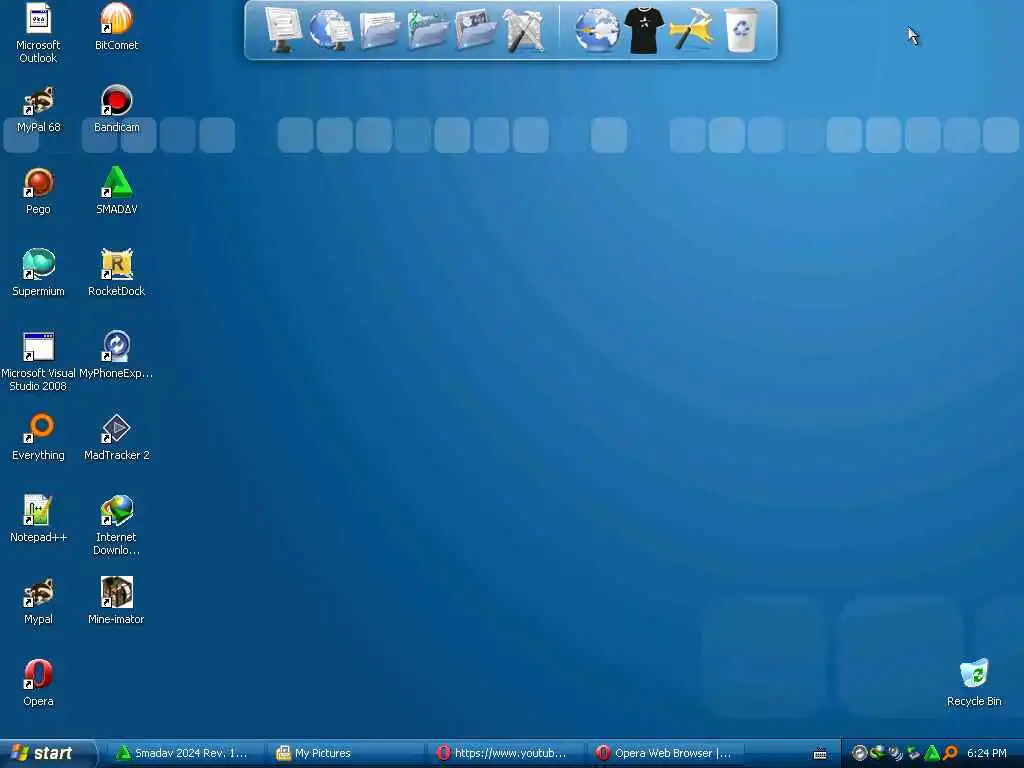Click the recycle bin in the dock
Viewport: 1024px width, 768px height.
pyautogui.click(x=741, y=29)
